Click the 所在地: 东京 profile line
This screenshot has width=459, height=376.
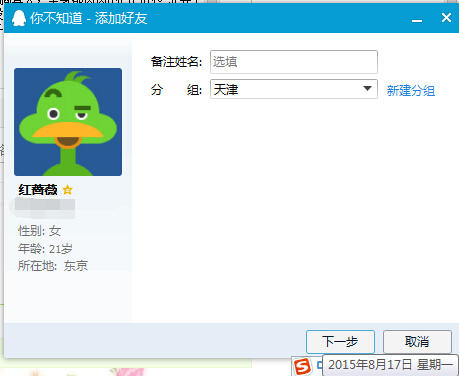[x=53, y=266]
